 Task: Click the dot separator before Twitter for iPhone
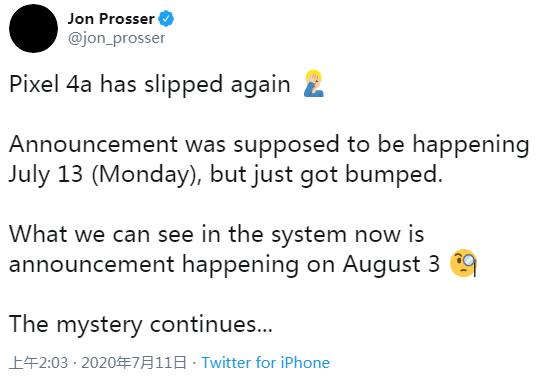pos(194,363)
